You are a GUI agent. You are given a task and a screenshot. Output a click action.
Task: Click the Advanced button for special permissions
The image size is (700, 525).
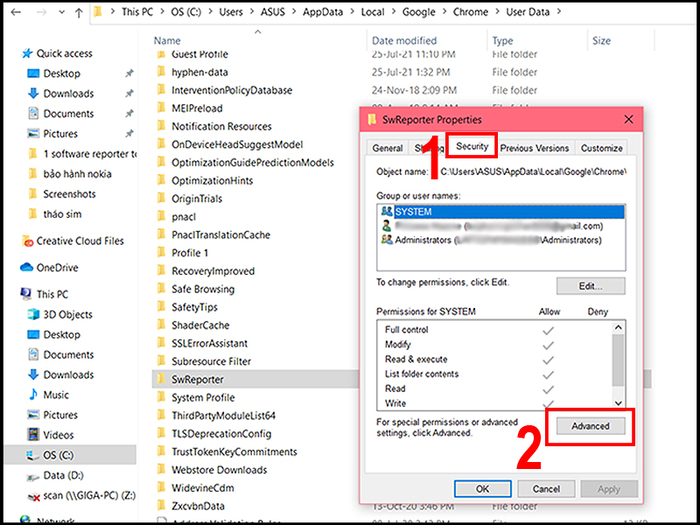pos(590,426)
